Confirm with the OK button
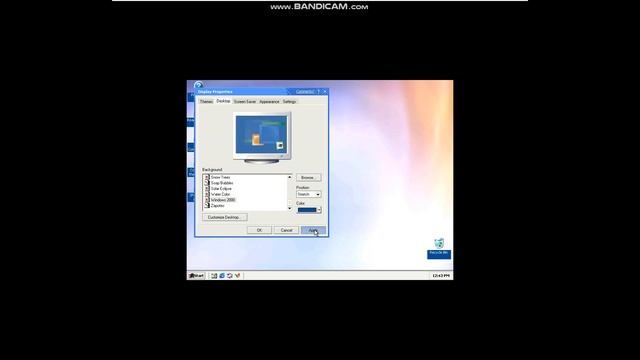Image resolution: width=640 pixels, height=360 pixels. point(259,230)
